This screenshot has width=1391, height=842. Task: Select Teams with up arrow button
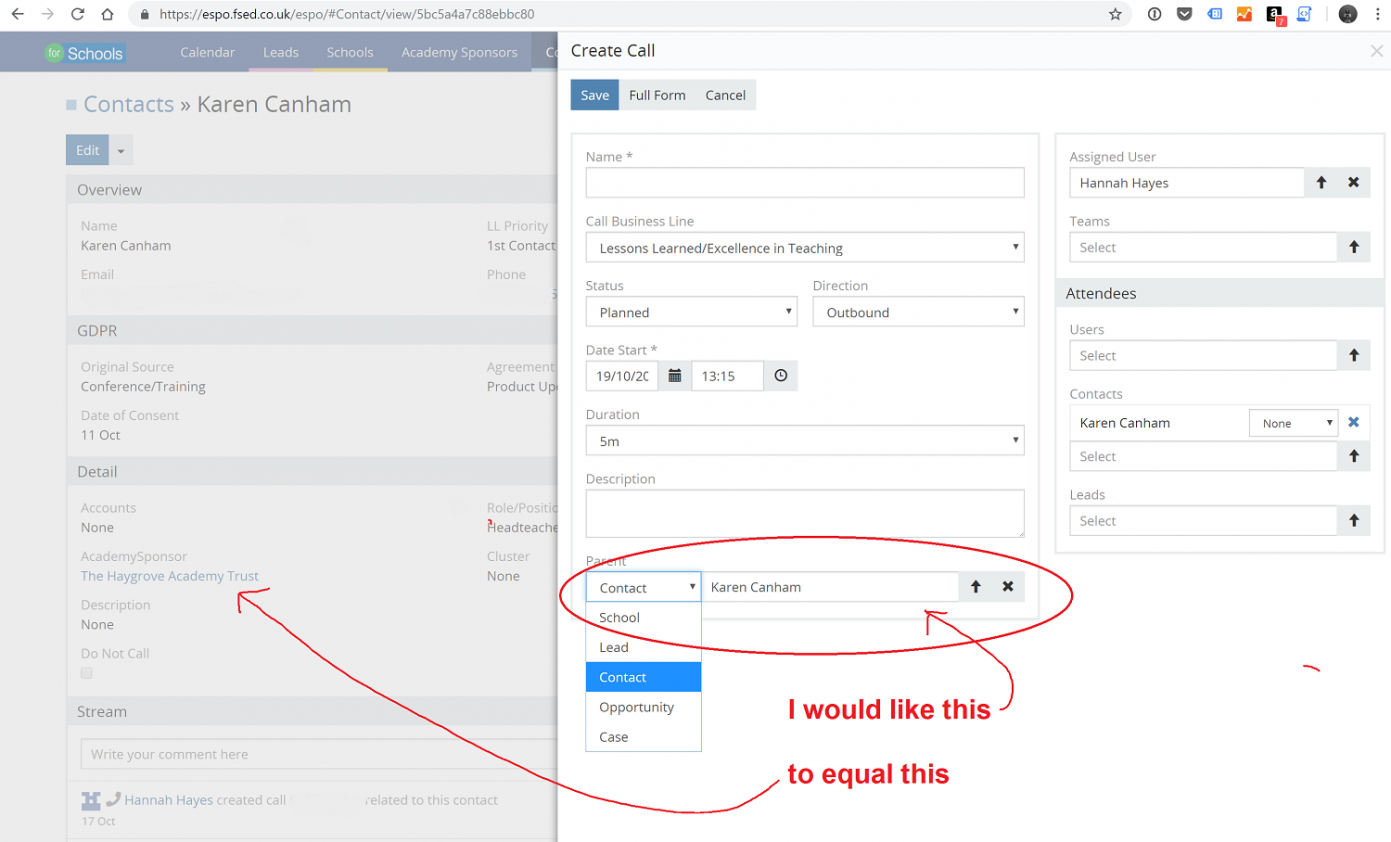tap(1354, 247)
